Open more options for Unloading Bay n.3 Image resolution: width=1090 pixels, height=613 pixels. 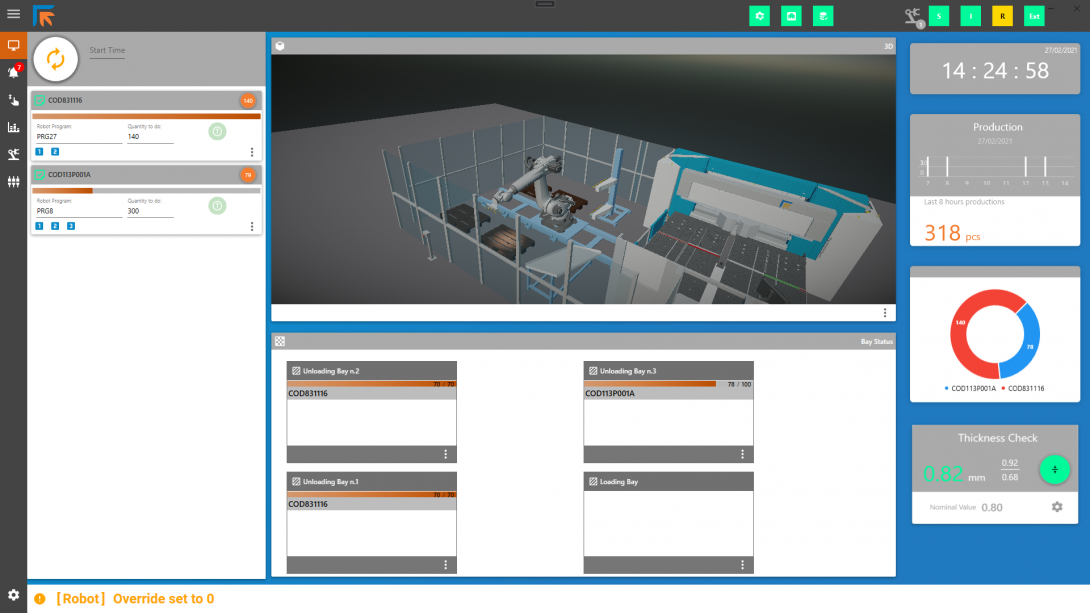(x=742, y=454)
